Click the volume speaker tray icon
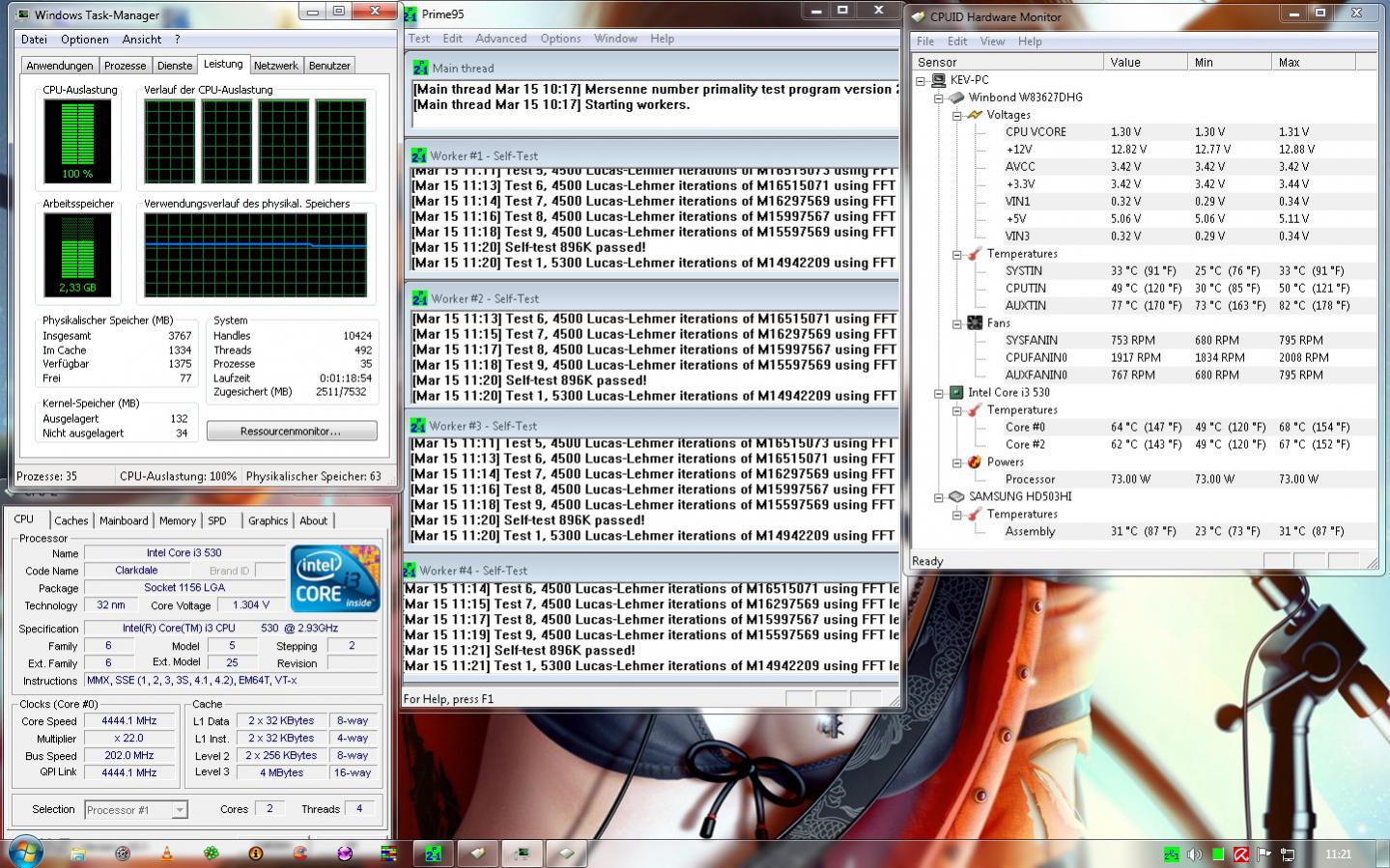Image resolution: width=1390 pixels, height=868 pixels. click(x=1195, y=854)
